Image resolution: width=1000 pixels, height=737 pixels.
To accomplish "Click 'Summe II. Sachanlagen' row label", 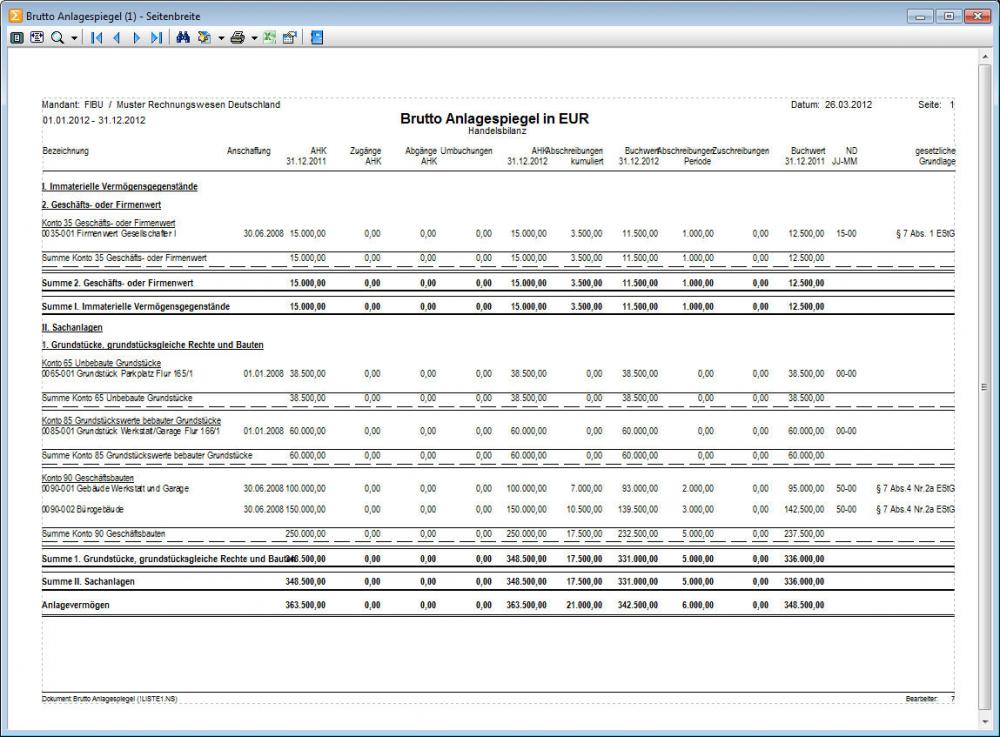I will point(88,581).
